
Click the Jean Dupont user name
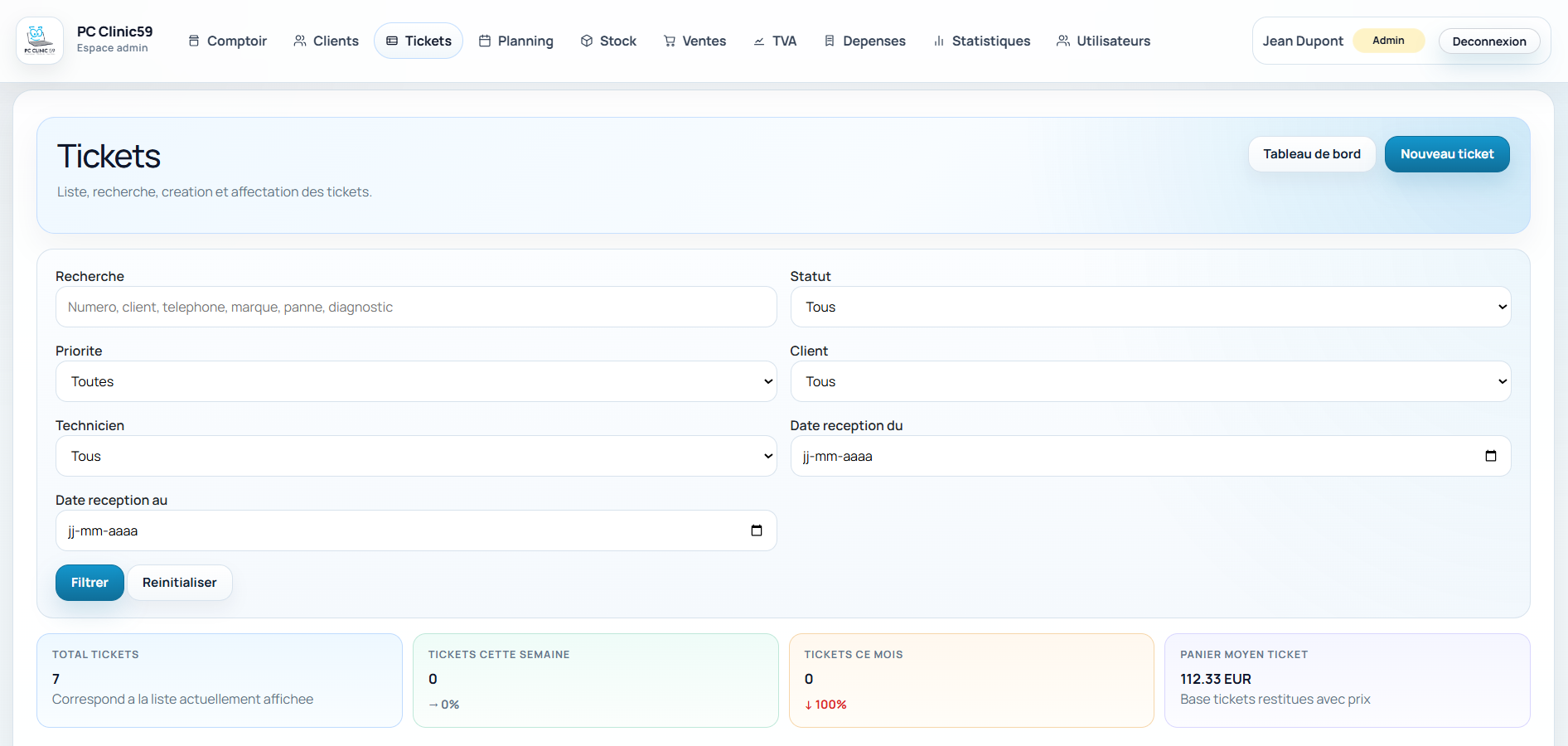point(1303,41)
